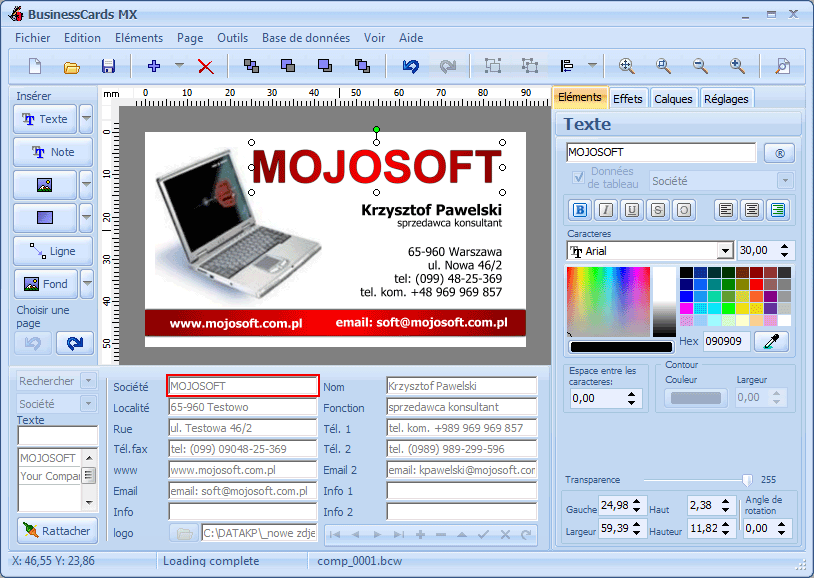Save project with floppy disk icon
This screenshot has width=814, height=578.
pos(108,66)
